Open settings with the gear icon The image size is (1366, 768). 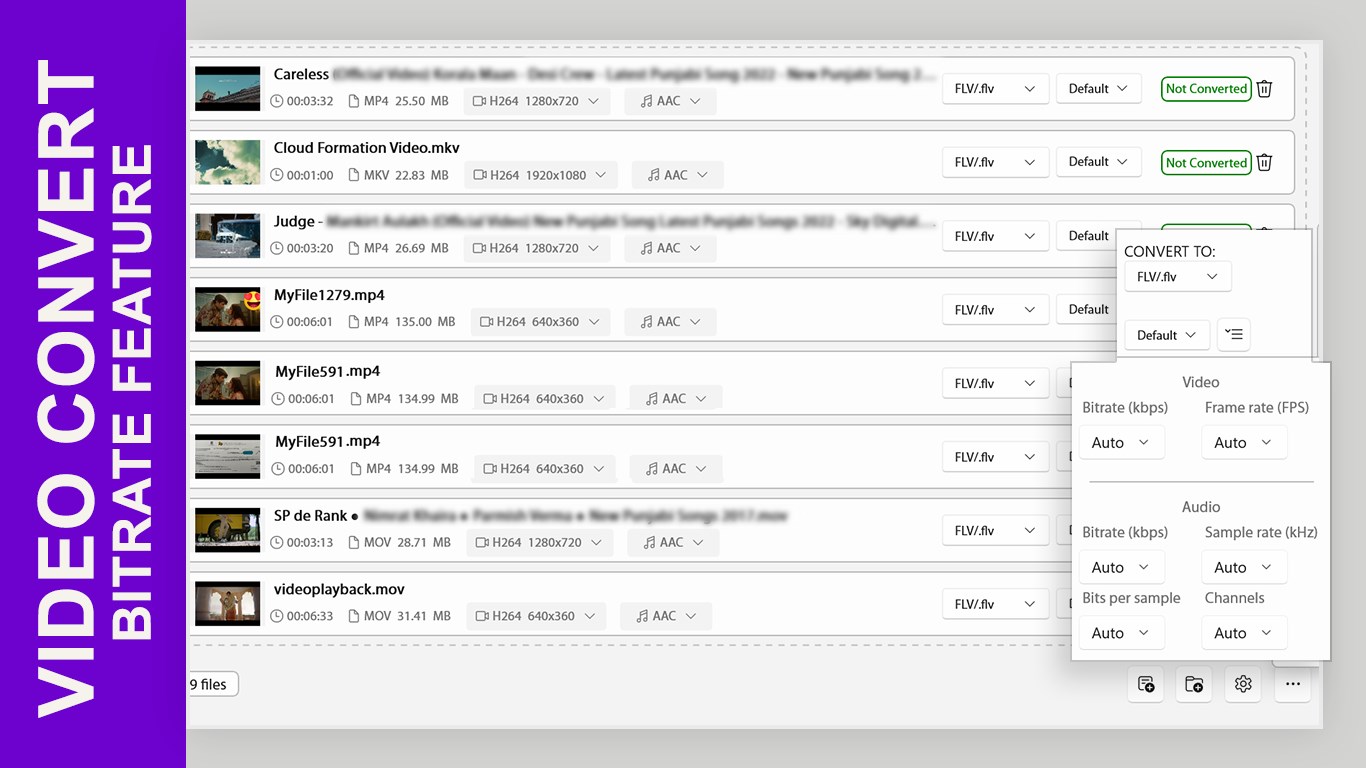(x=1243, y=684)
